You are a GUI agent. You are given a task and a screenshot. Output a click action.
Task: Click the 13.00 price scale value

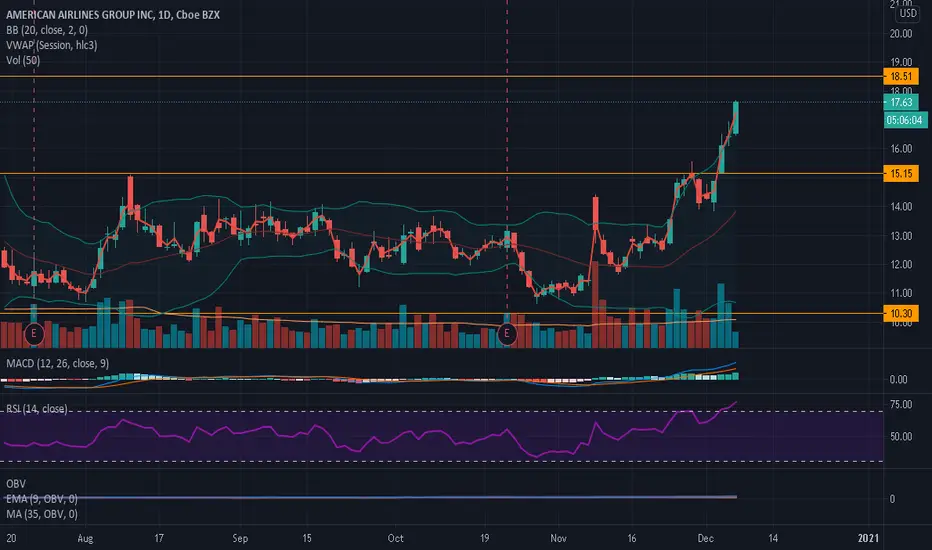901,236
